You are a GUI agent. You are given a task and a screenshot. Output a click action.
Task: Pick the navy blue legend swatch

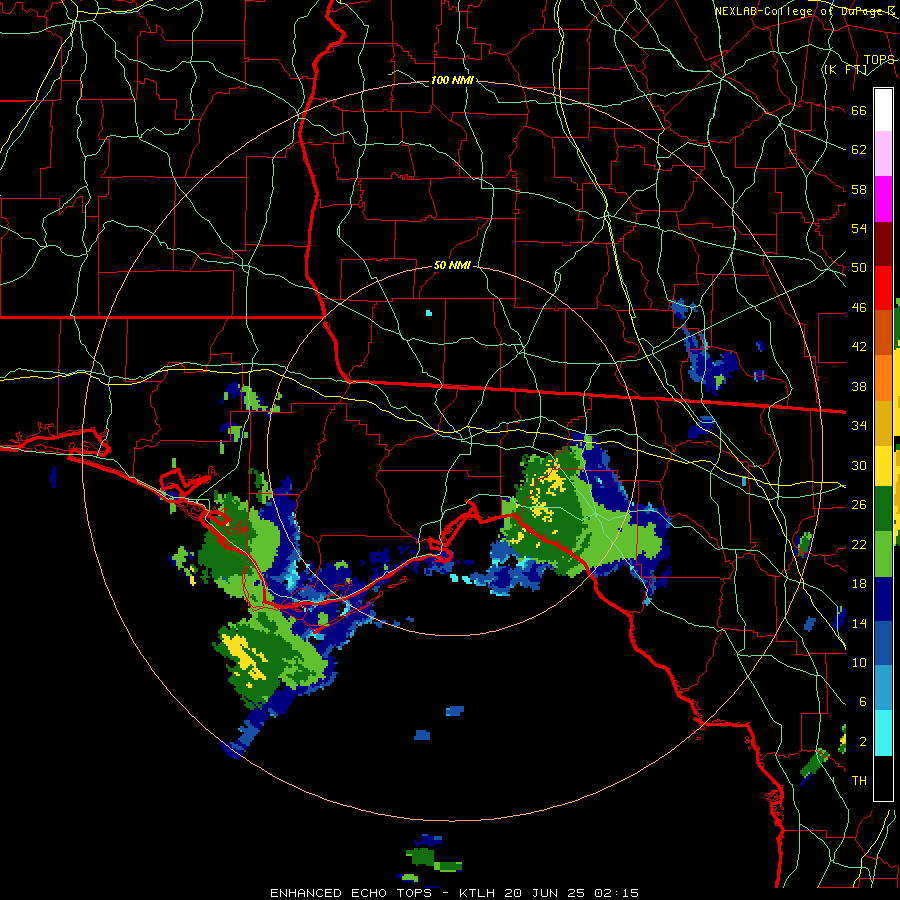pos(883,599)
